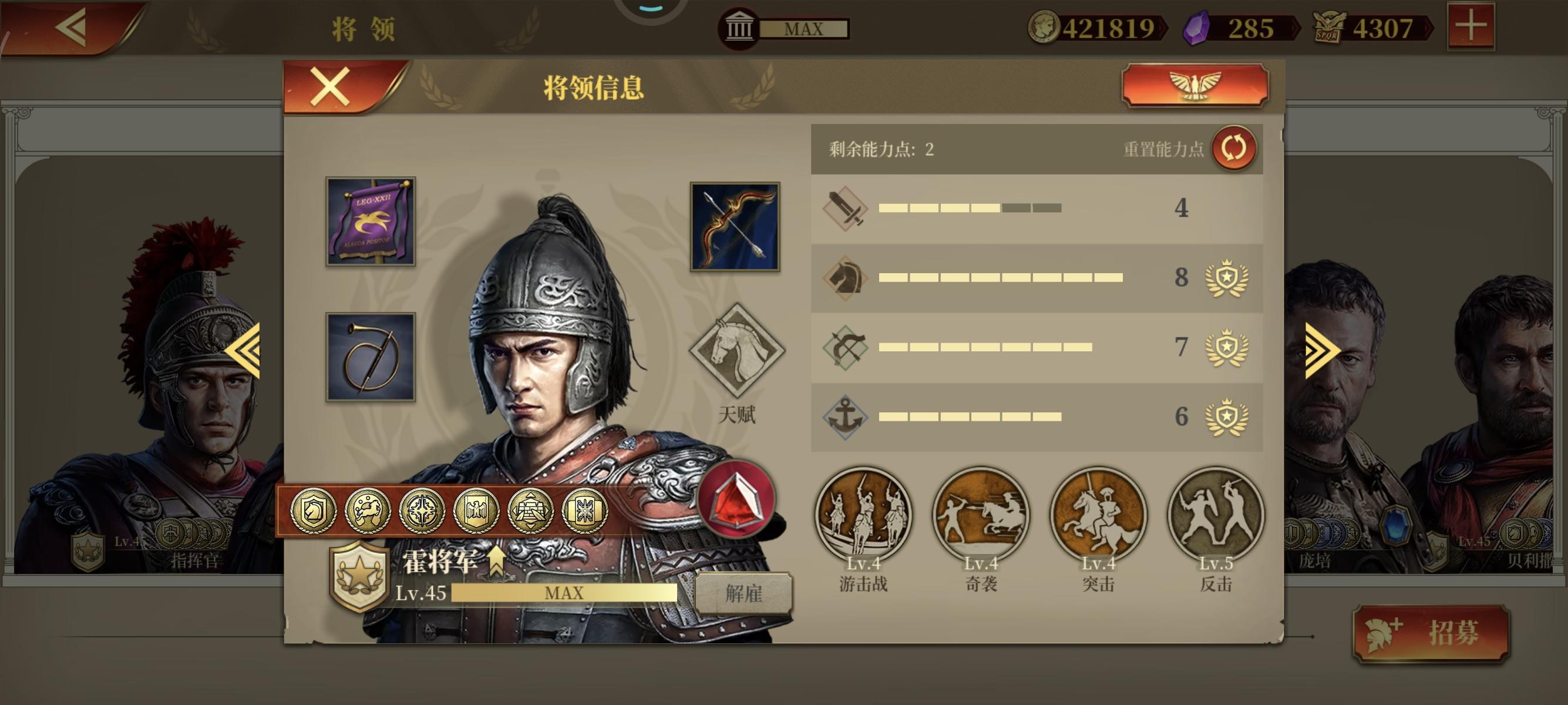The height and width of the screenshot is (705, 1568).
Task: Select the 反击 Lv.5 skill icon
Action: pos(1216,515)
